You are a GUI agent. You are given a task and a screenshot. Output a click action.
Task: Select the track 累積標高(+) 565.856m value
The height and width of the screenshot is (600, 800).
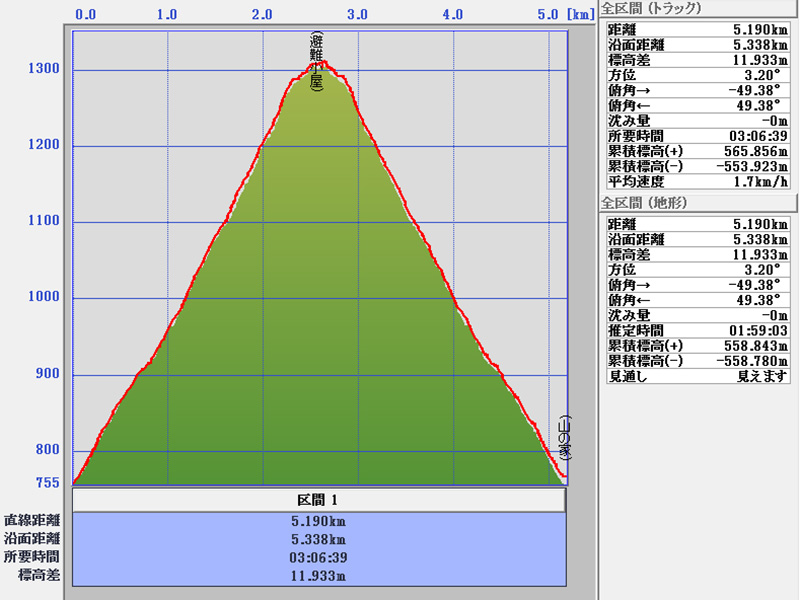(x=752, y=150)
